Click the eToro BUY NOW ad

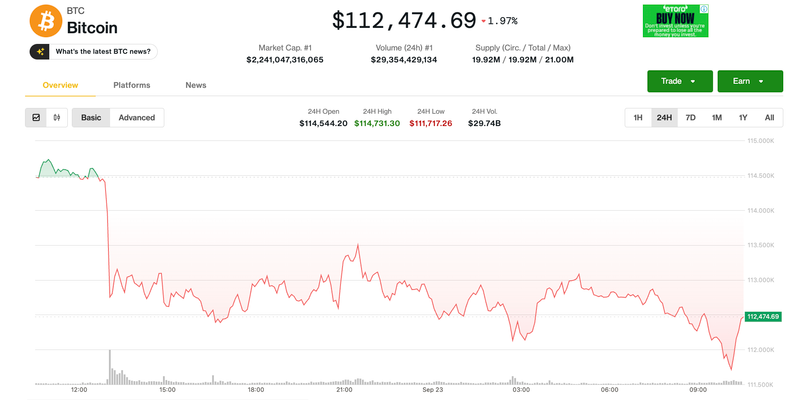[x=675, y=21]
